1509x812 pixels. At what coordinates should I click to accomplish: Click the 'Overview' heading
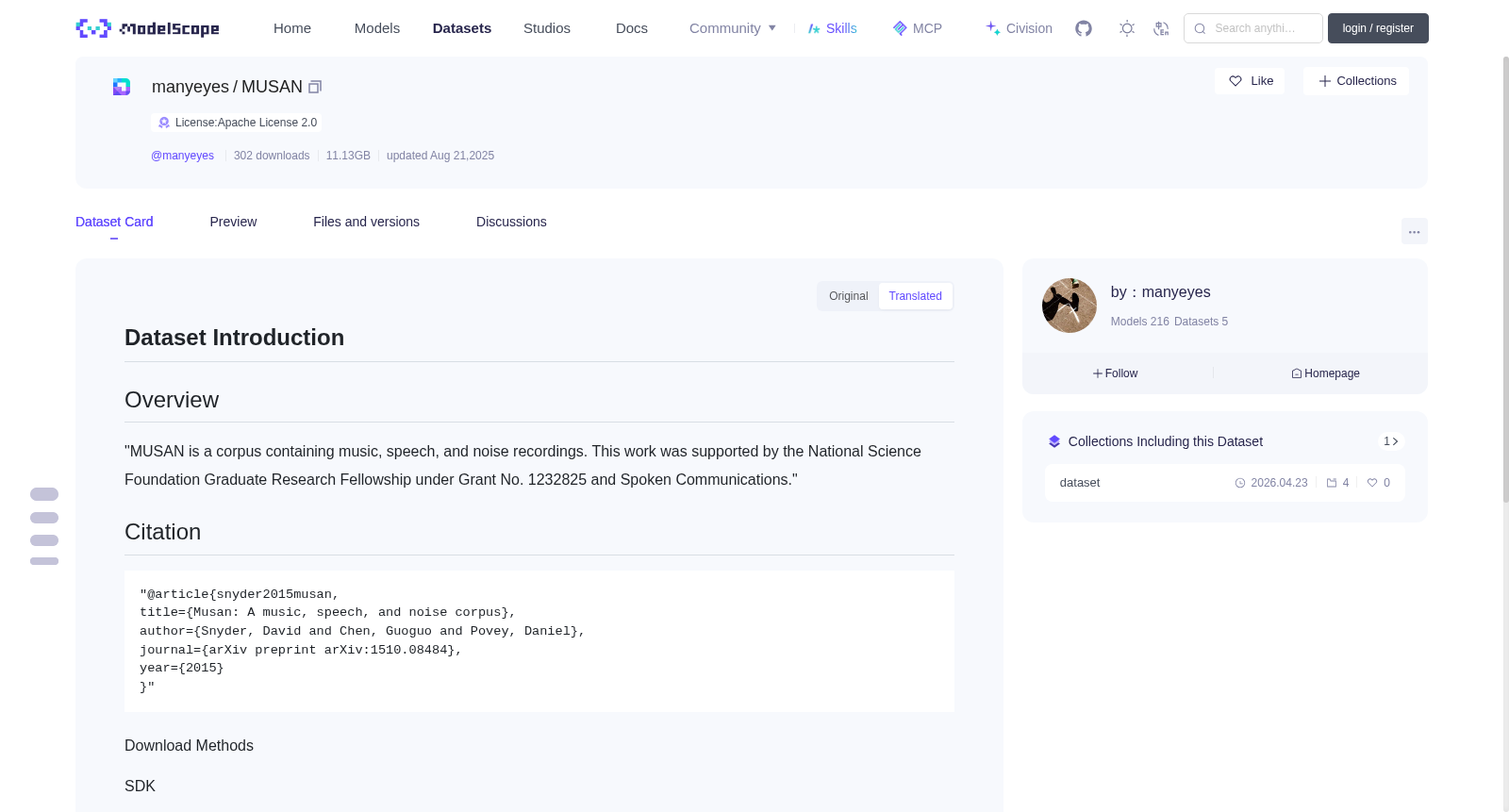coord(172,400)
